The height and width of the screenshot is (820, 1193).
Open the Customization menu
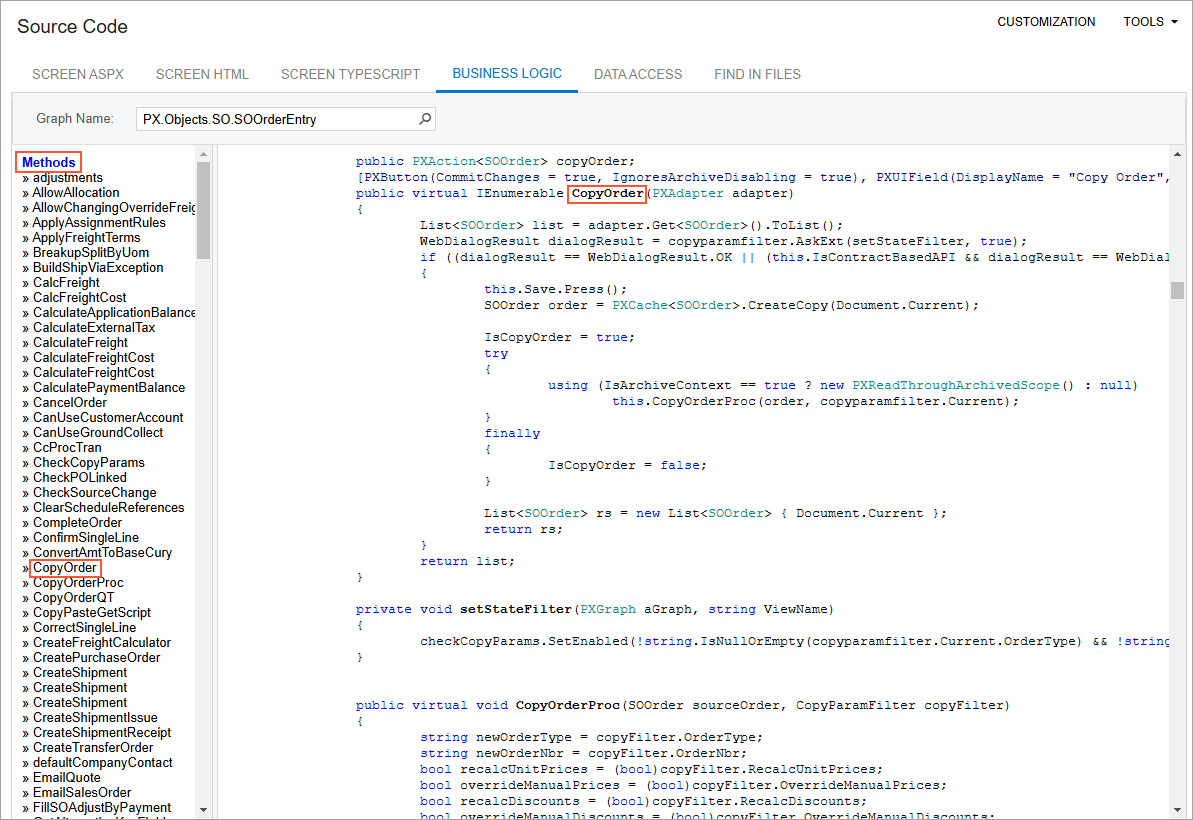pyautogui.click(x=1046, y=22)
